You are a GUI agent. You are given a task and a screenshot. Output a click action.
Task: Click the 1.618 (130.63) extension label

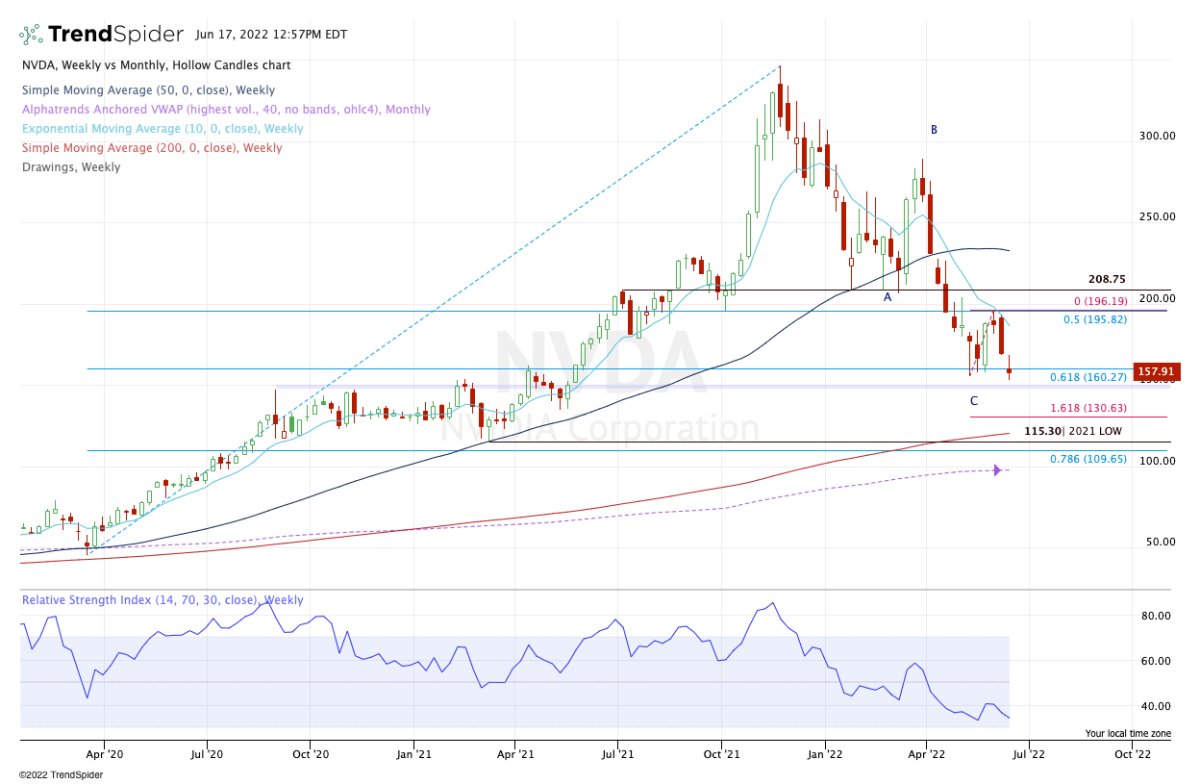(x=1088, y=408)
